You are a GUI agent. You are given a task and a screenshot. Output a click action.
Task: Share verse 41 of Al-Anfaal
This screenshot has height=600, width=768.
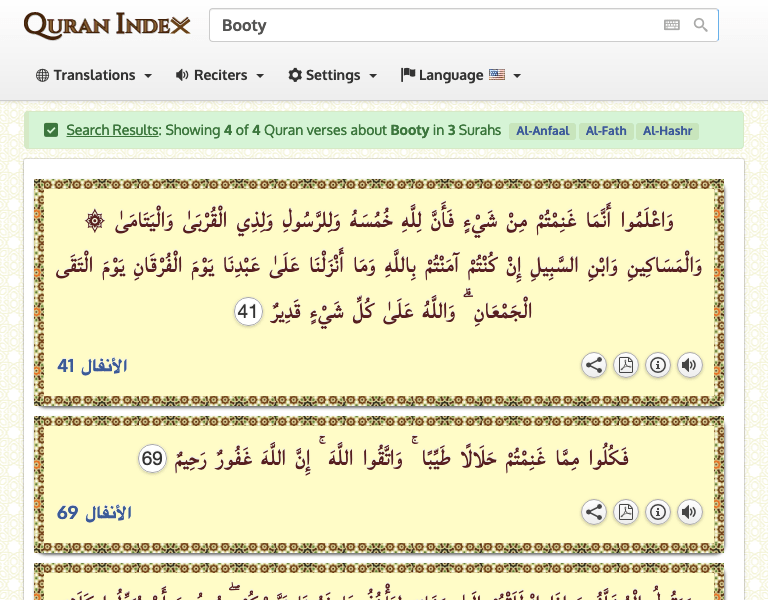pyautogui.click(x=594, y=365)
